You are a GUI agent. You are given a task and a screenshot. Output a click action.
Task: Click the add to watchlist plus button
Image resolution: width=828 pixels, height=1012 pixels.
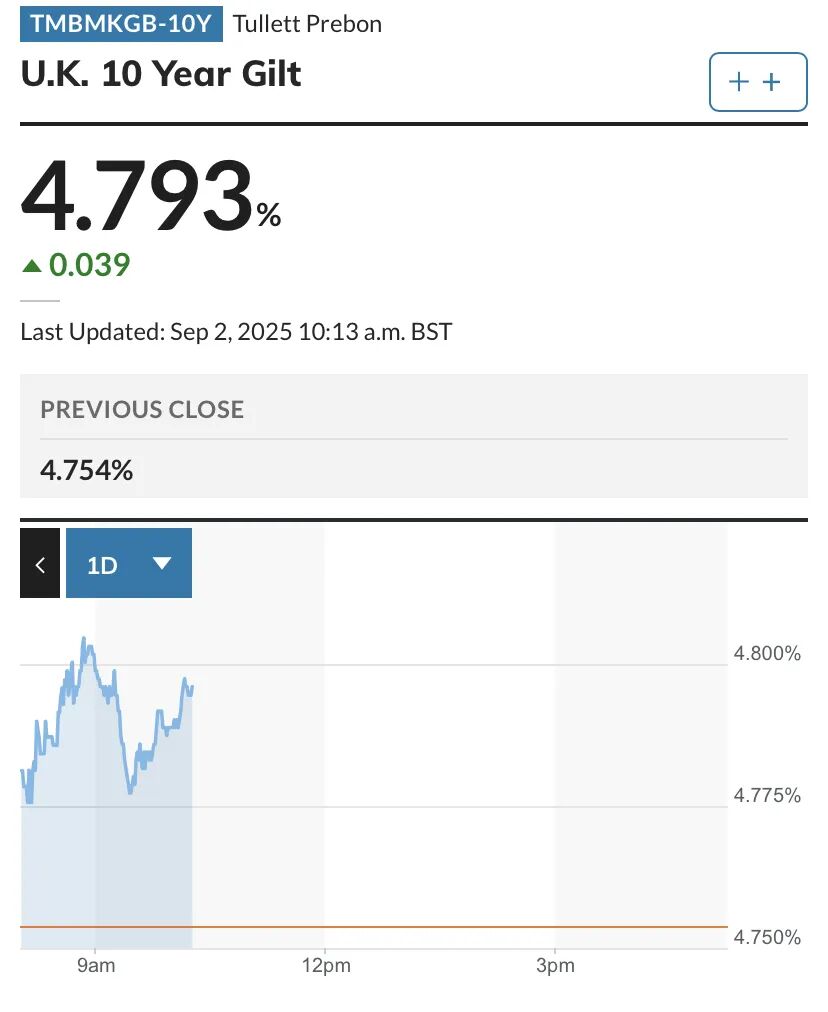tap(757, 82)
